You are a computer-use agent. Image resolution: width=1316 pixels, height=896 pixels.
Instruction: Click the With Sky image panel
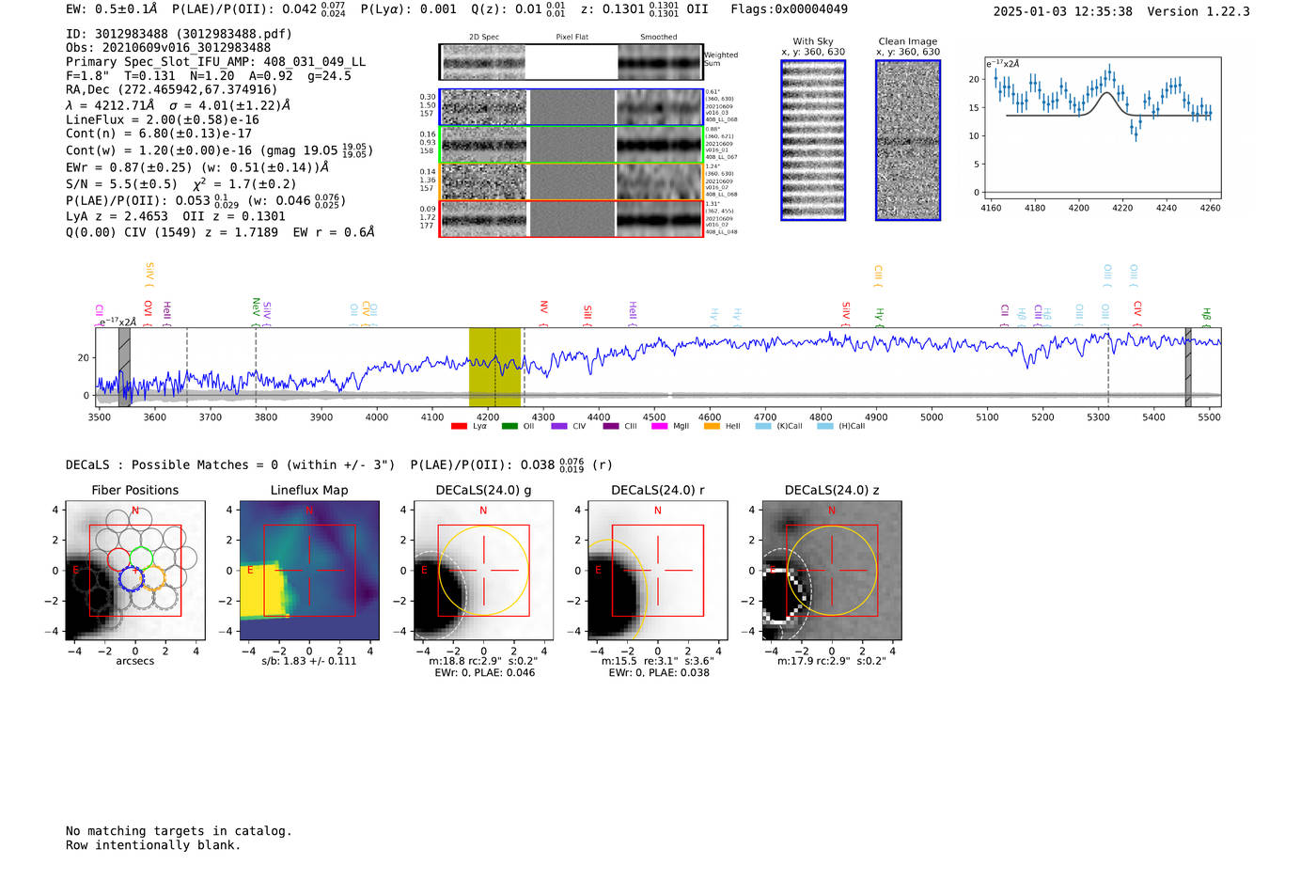813,140
